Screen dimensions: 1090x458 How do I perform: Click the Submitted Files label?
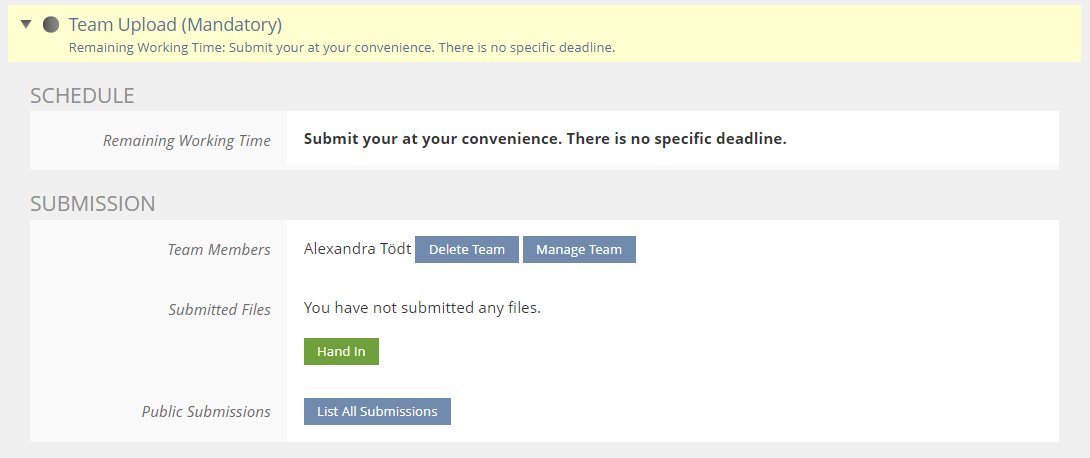coord(219,310)
